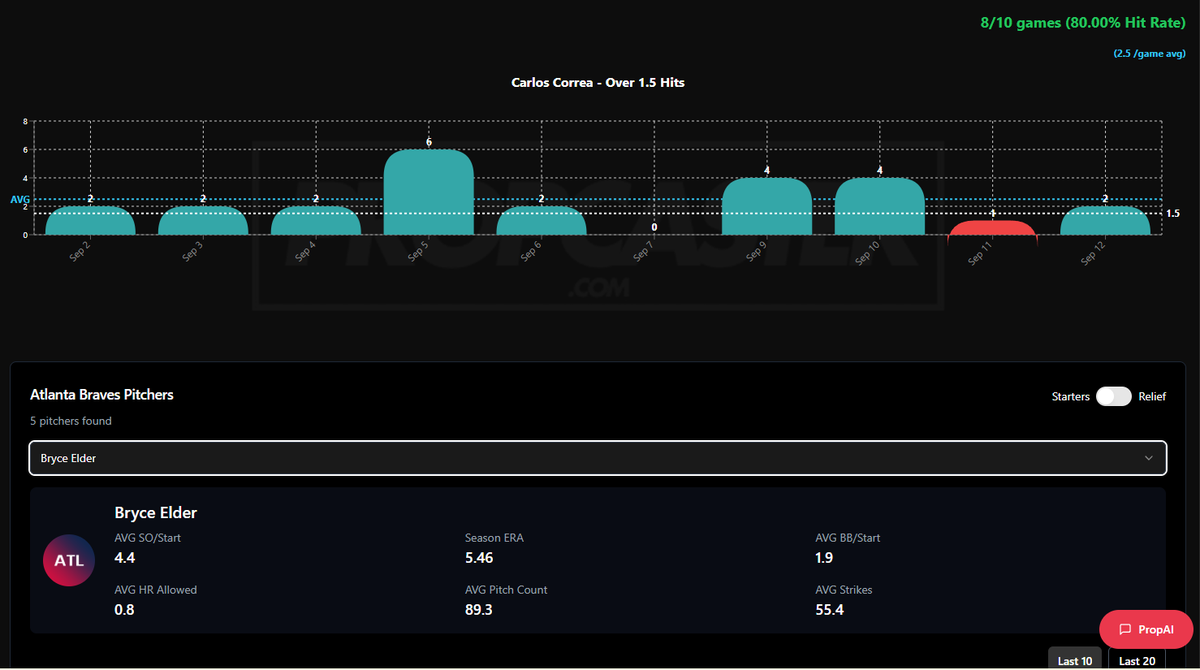
Task: Click the dropdown chevron in pitcher selector
Action: [1148, 458]
